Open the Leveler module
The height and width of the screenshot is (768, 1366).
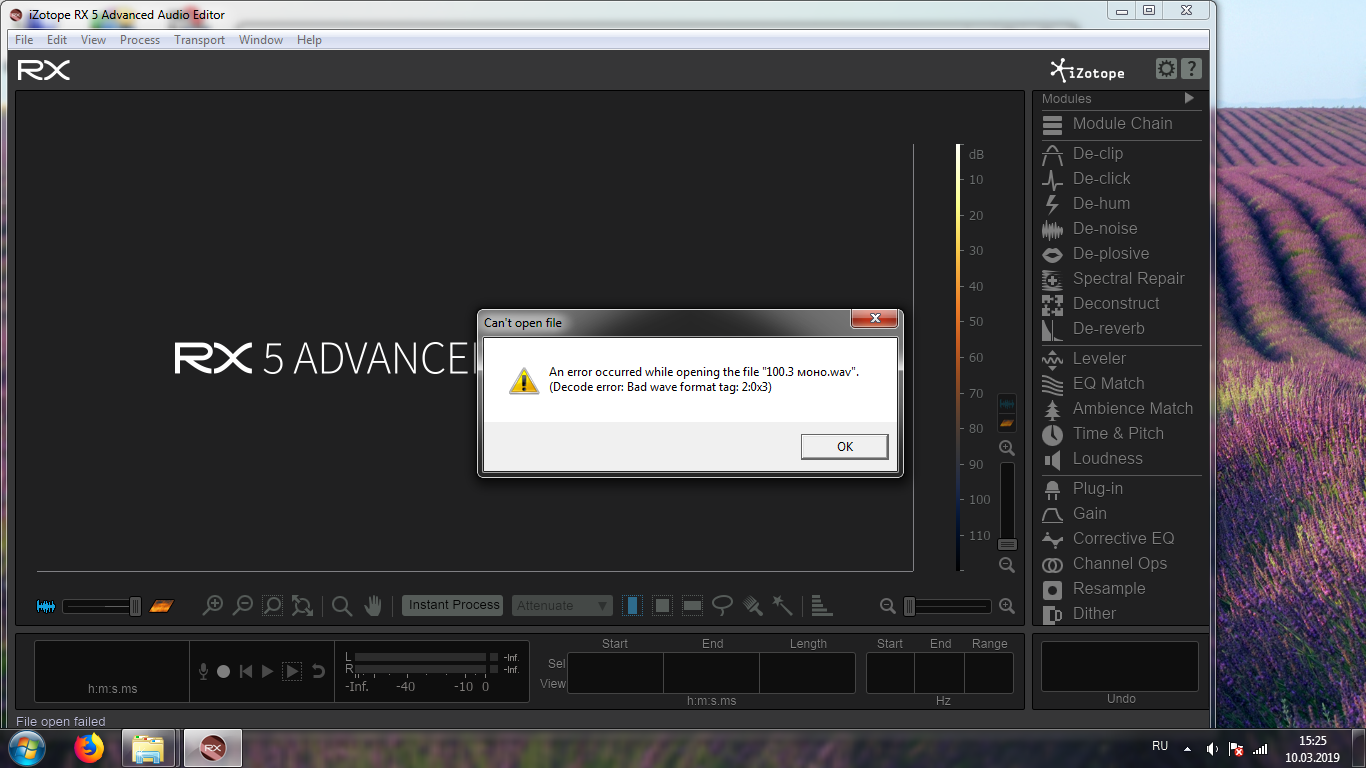1120,359
